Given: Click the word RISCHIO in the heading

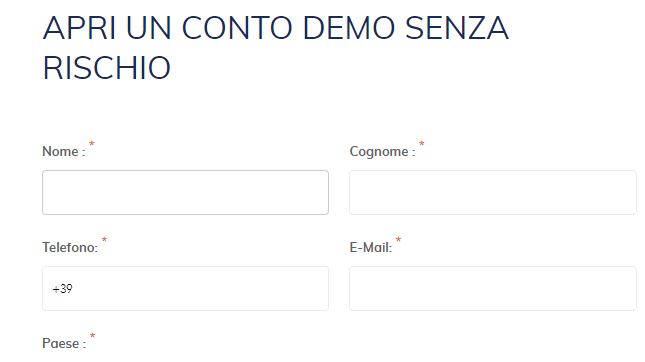Looking at the screenshot, I should point(107,68).
